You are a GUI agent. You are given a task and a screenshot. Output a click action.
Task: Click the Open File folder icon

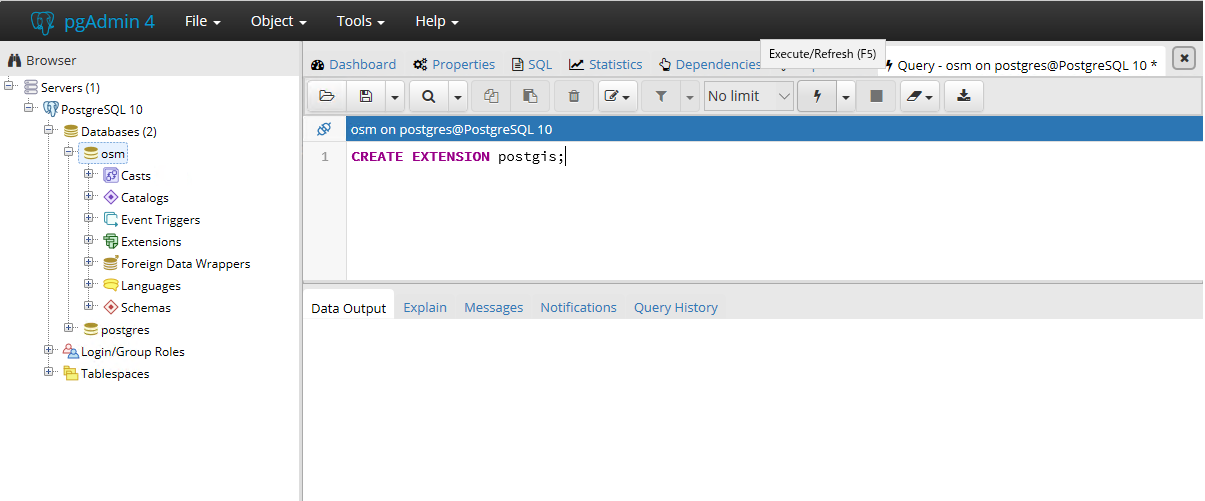[326, 96]
